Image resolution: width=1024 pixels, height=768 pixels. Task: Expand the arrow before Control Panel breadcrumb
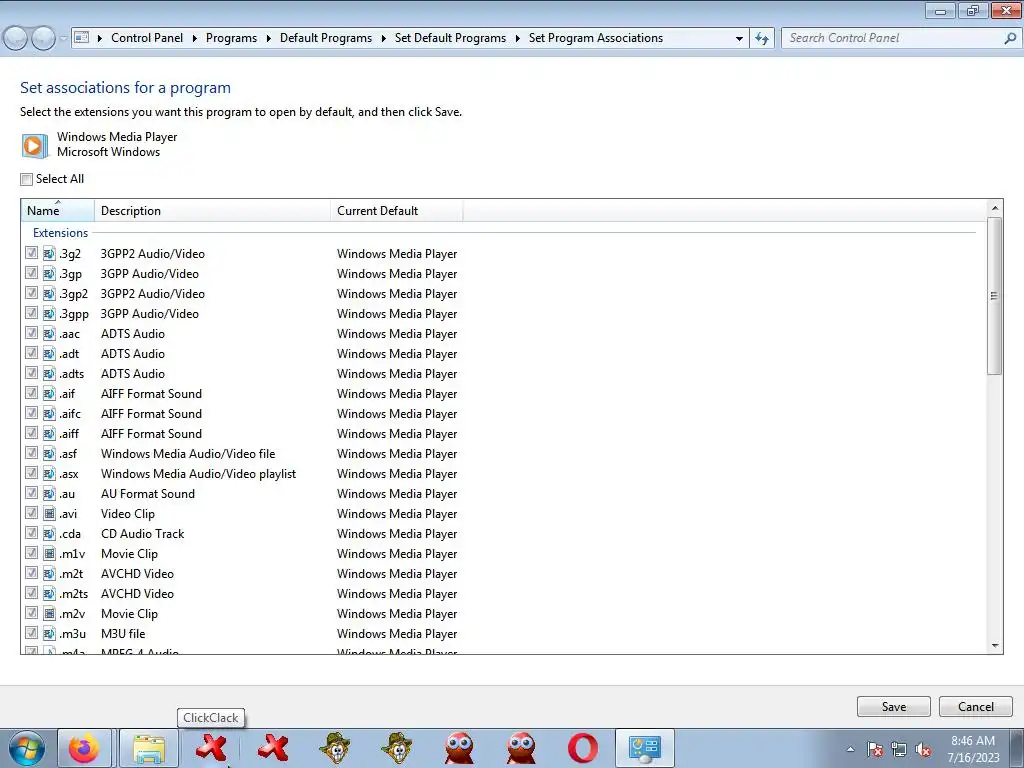[100, 39]
